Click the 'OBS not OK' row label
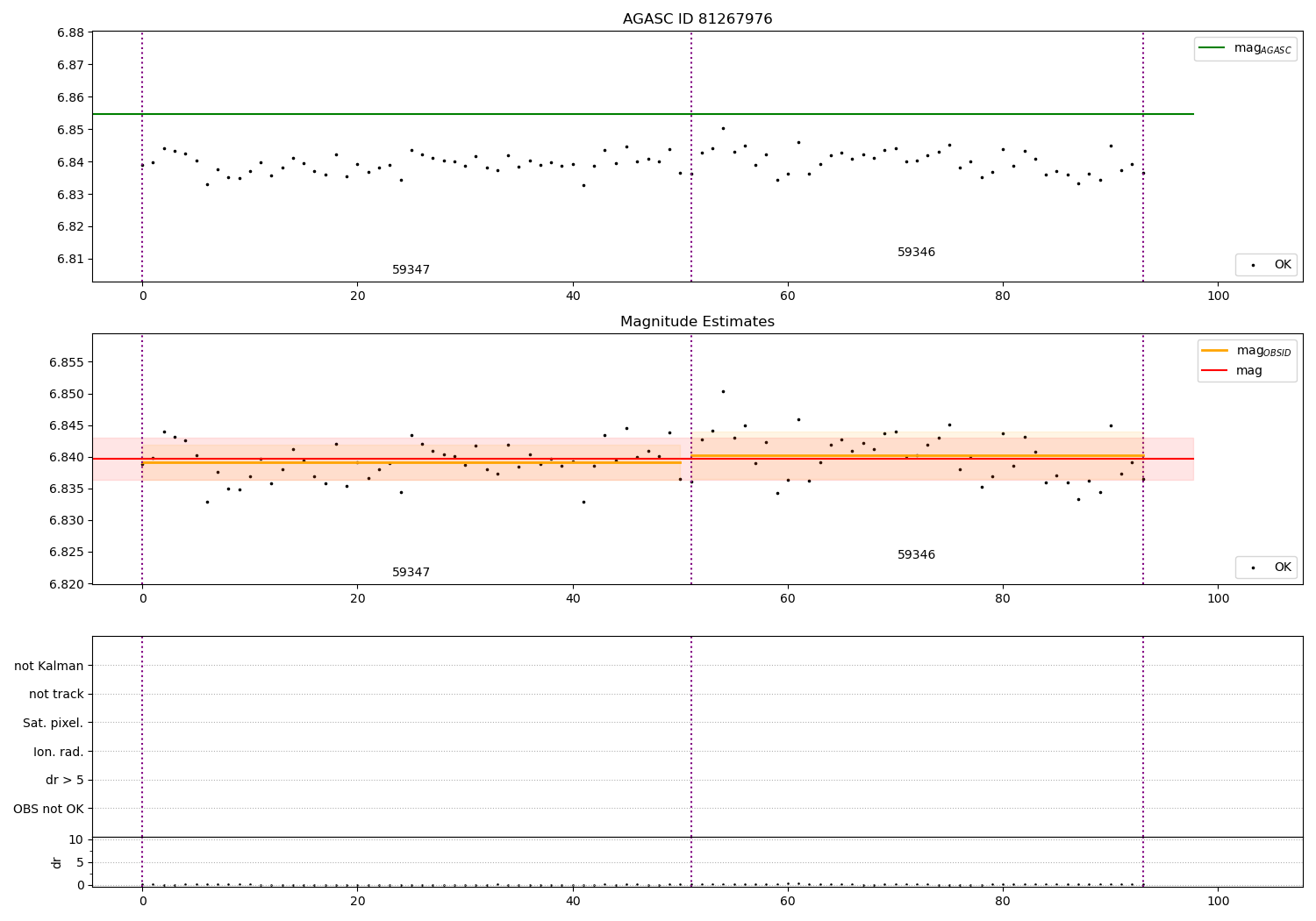 pyautogui.click(x=49, y=809)
